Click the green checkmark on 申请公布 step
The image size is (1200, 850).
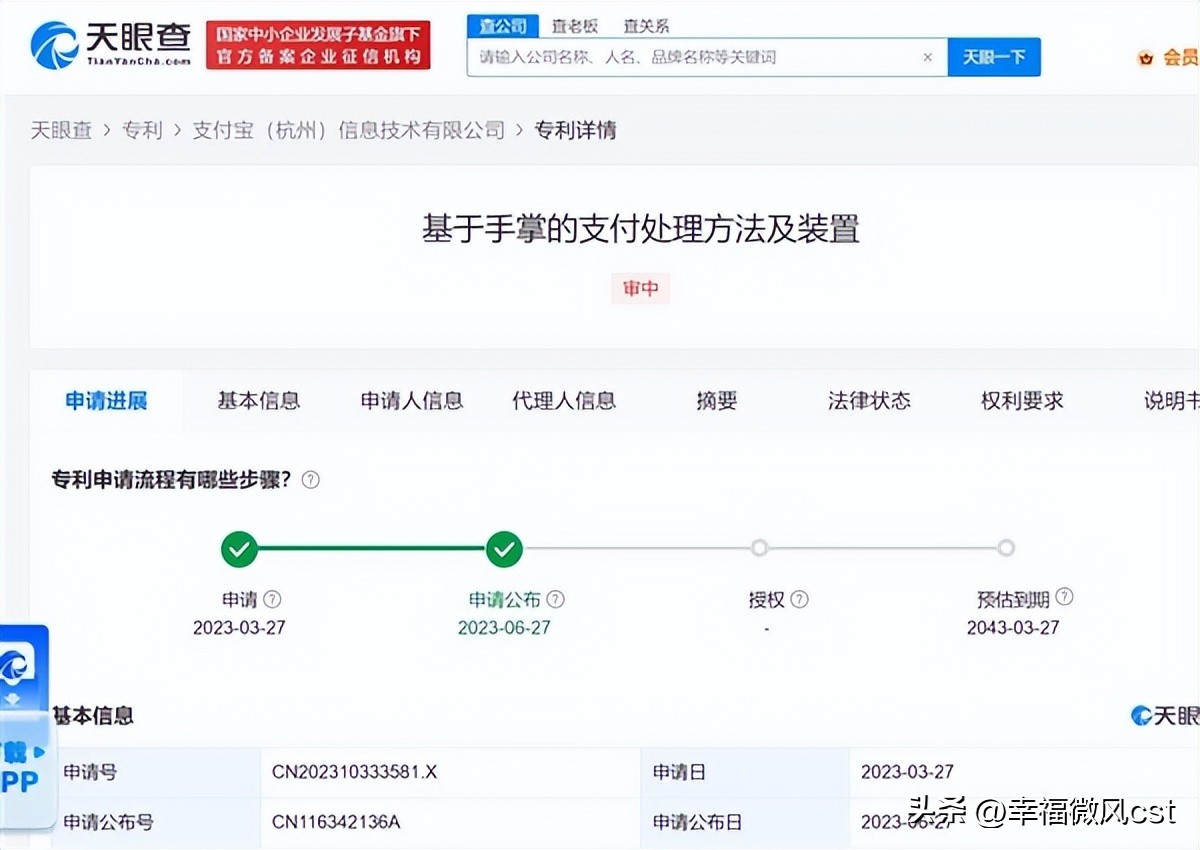pos(504,548)
